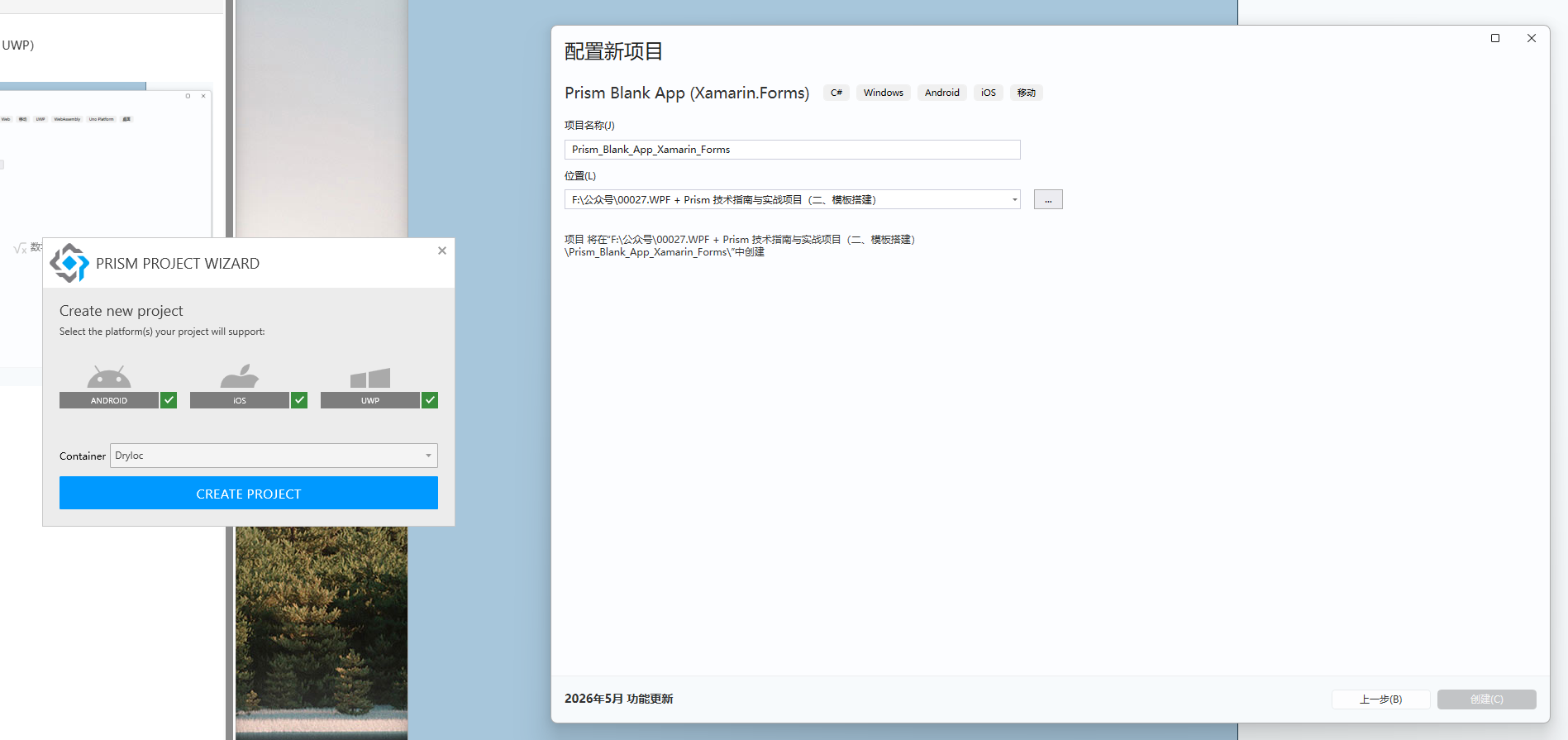Screen dimensions: 1568x740
Task: Click the Windows tag
Action: click(x=884, y=93)
